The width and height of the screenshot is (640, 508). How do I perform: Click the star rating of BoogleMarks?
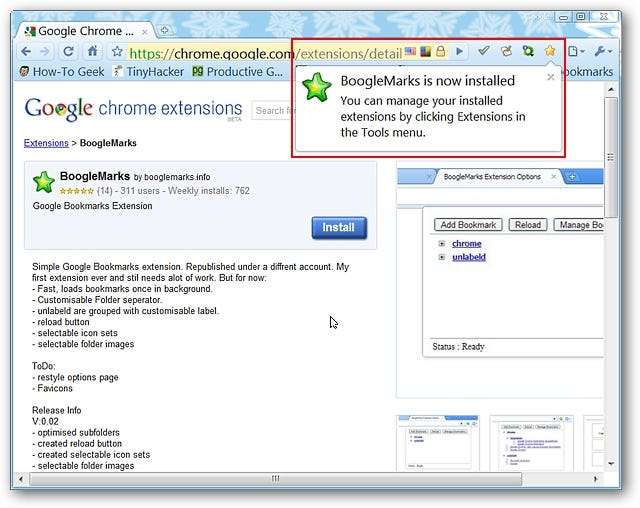point(76,191)
